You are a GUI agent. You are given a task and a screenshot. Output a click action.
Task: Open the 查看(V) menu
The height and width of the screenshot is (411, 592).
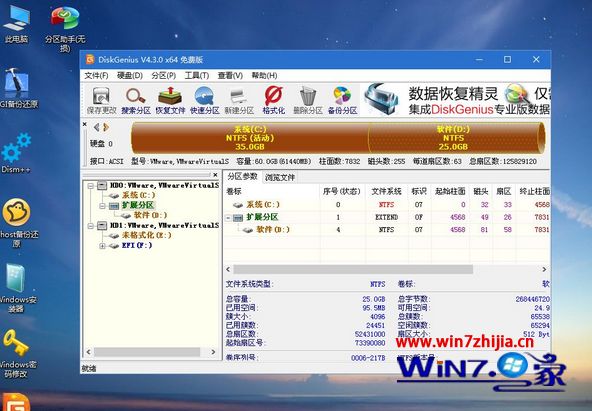click(x=230, y=75)
